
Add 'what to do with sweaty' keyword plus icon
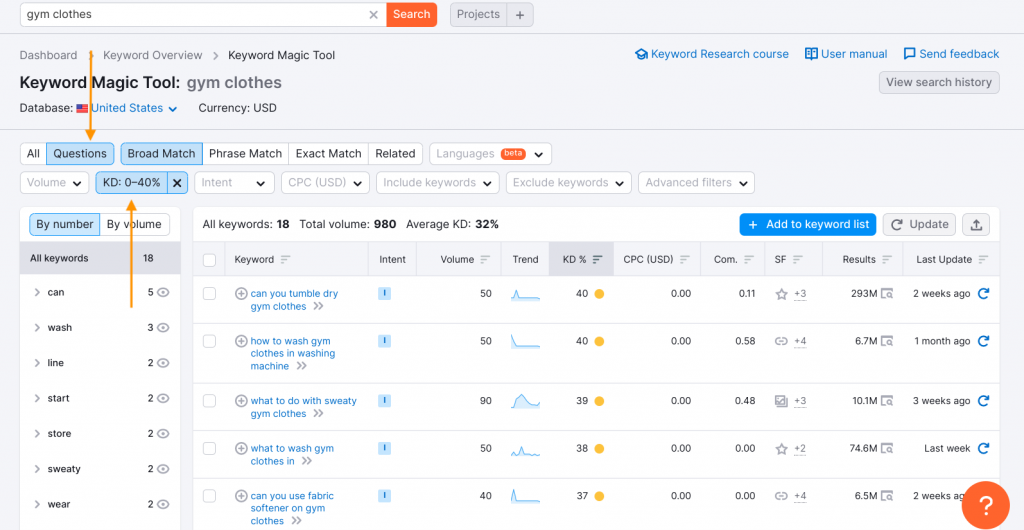pos(241,401)
